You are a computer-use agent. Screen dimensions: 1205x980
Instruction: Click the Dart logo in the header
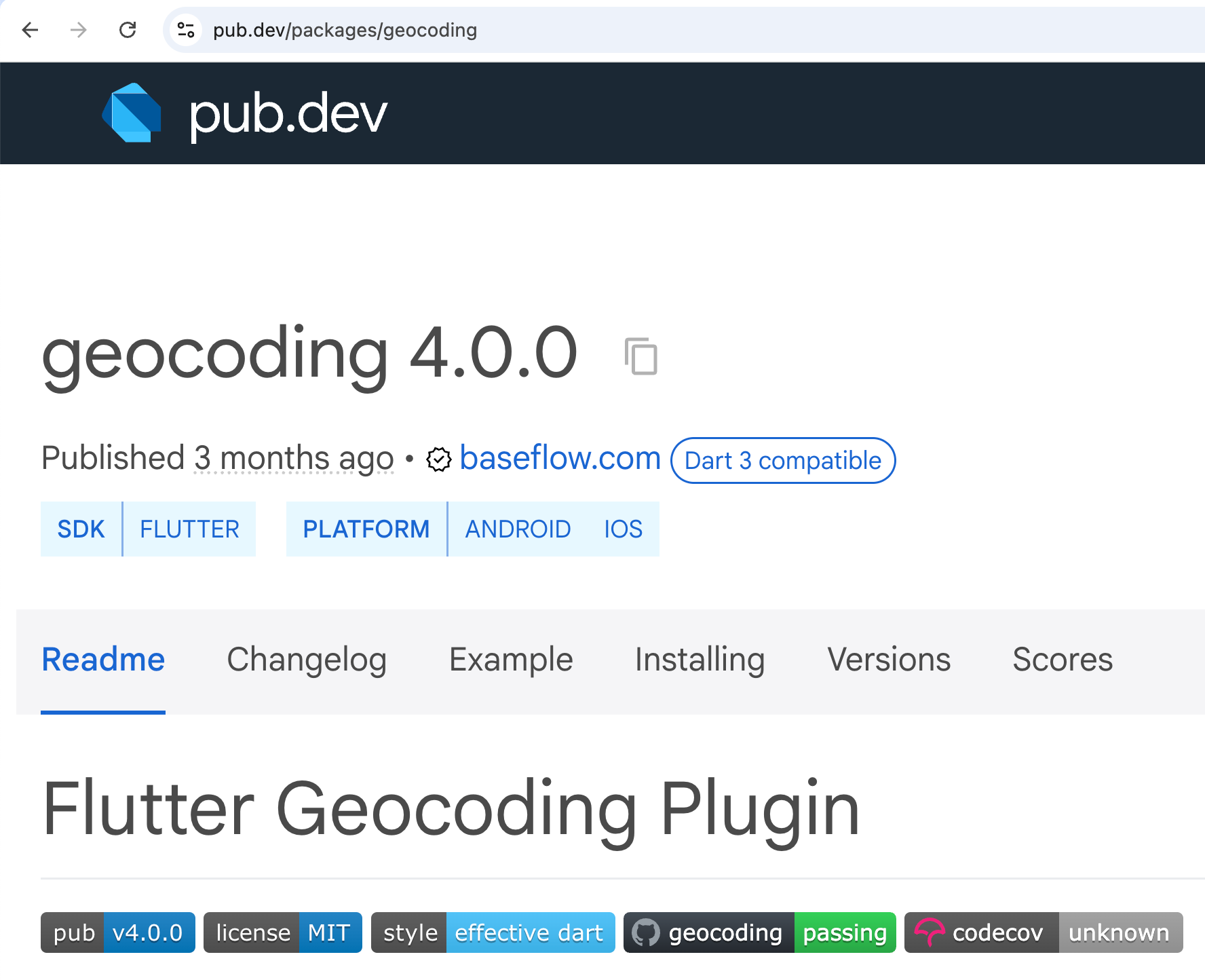coord(132,113)
